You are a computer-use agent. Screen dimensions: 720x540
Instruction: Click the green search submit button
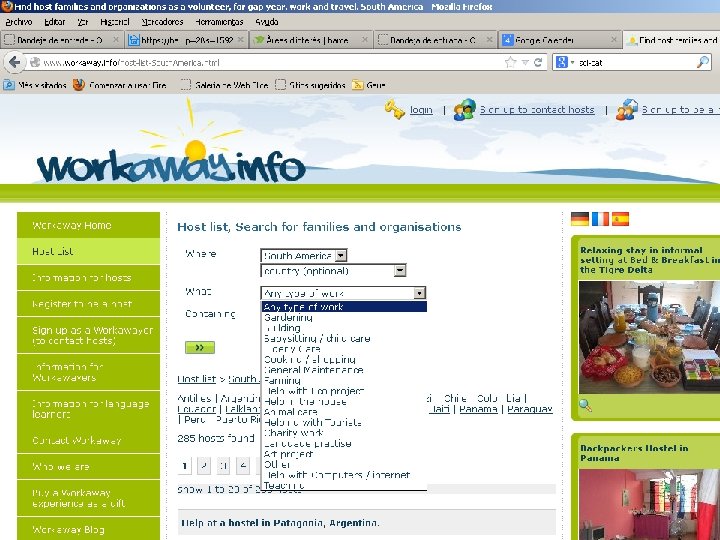200,347
